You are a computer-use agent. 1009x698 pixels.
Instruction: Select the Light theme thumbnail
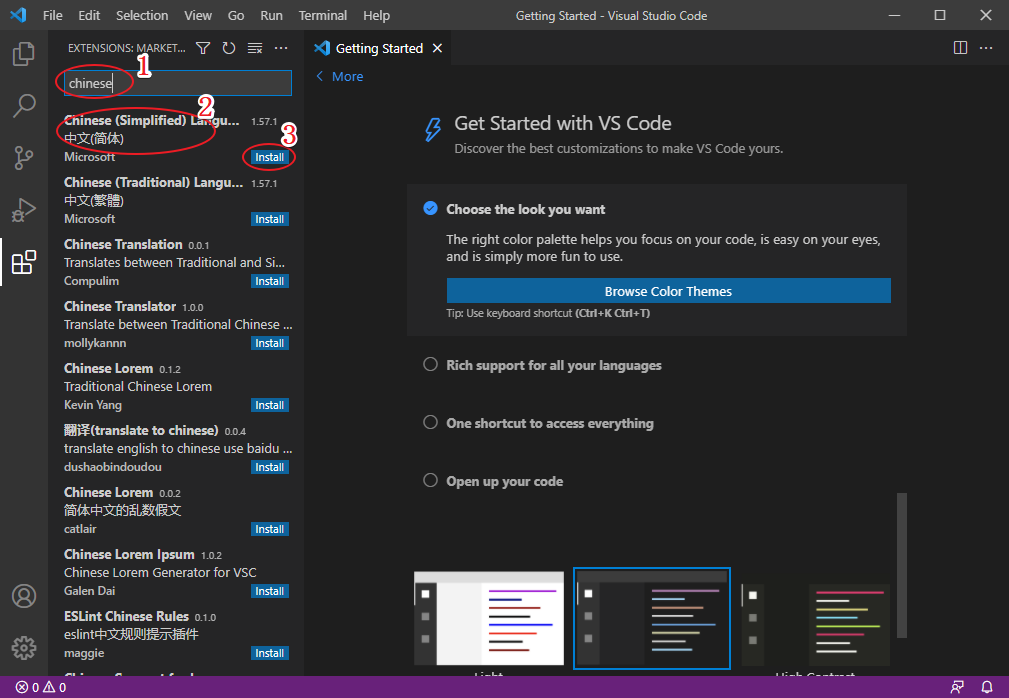coord(489,618)
